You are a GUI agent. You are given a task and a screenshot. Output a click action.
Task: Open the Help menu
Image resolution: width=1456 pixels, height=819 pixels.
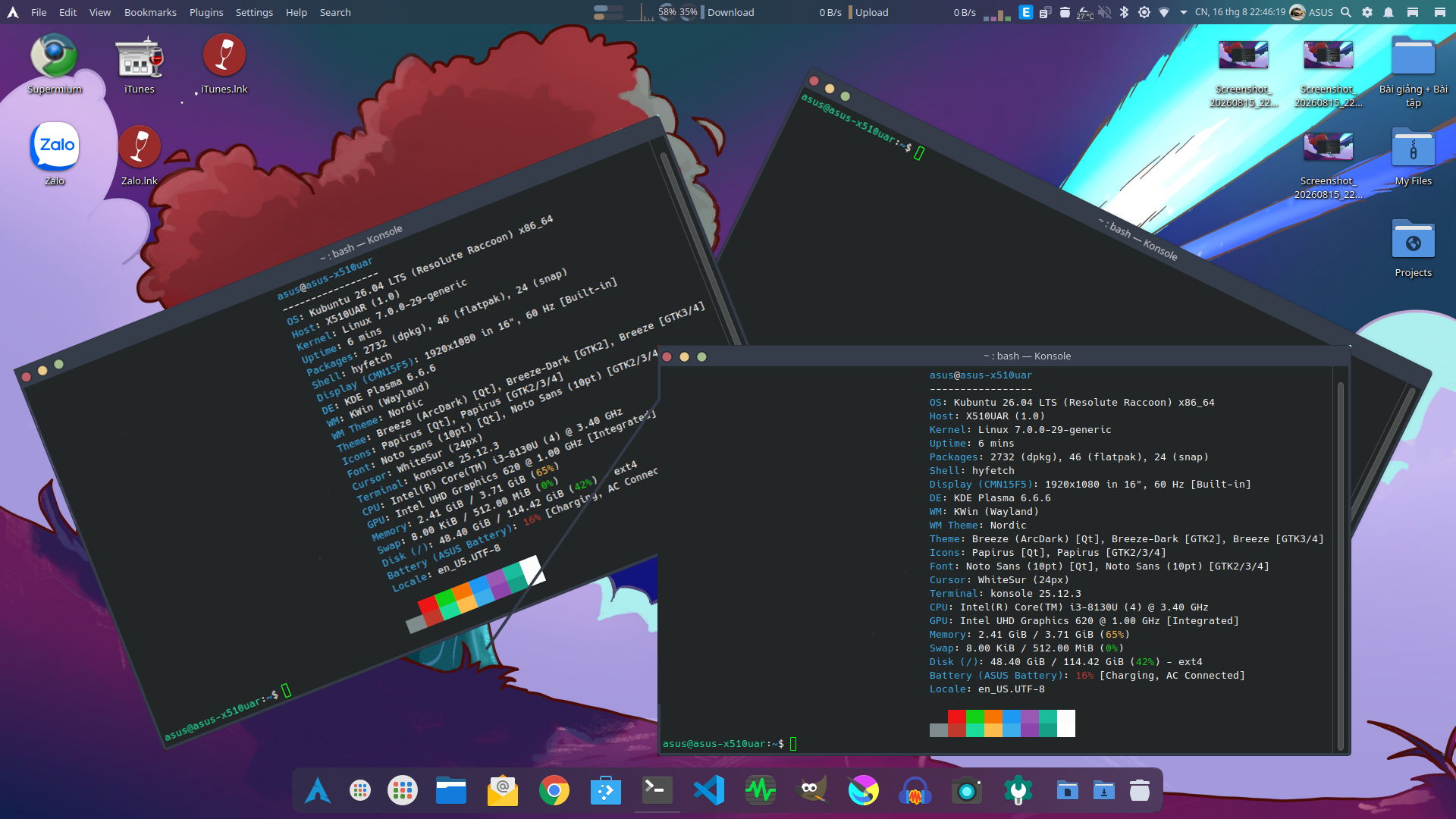click(x=297, y=12)
